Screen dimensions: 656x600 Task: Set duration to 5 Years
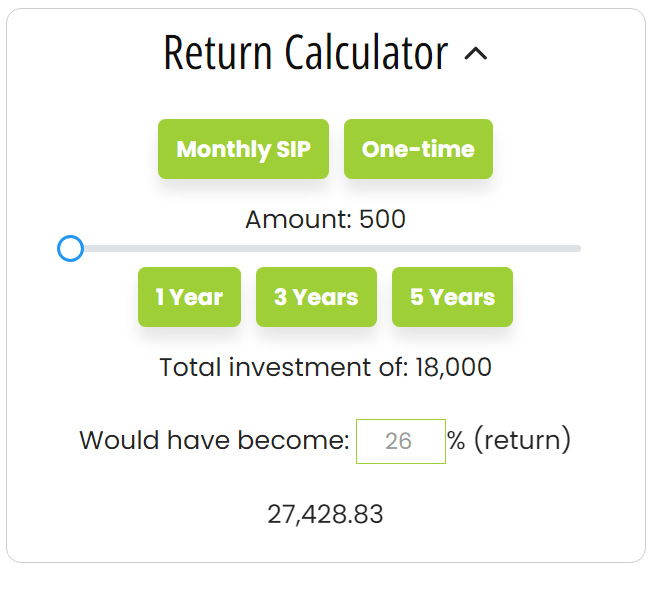(x=452, y=297)
